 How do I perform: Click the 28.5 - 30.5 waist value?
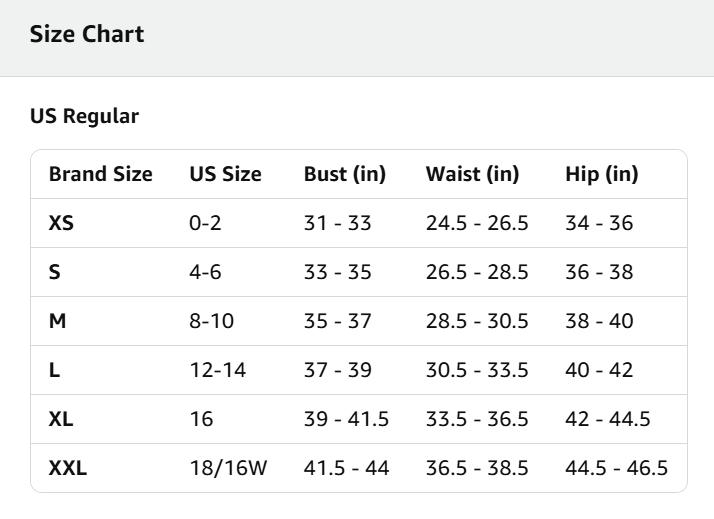[x=477, y=321]
